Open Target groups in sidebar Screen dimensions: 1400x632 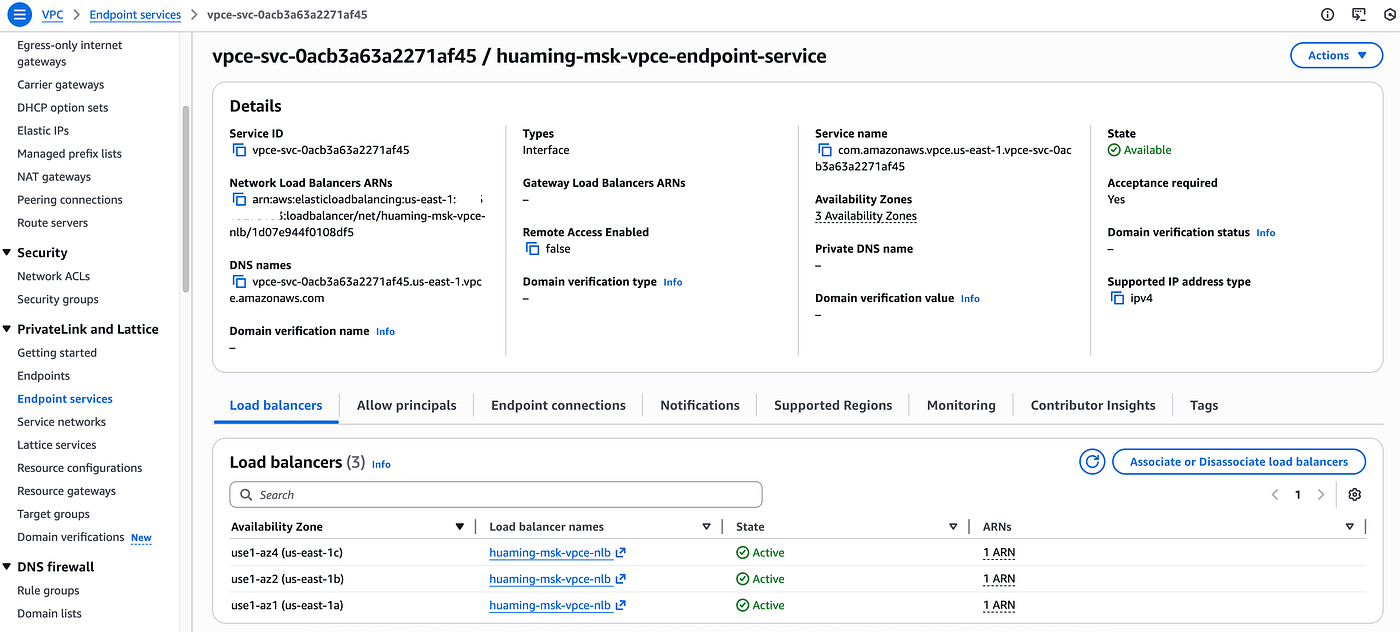[54, 514]
